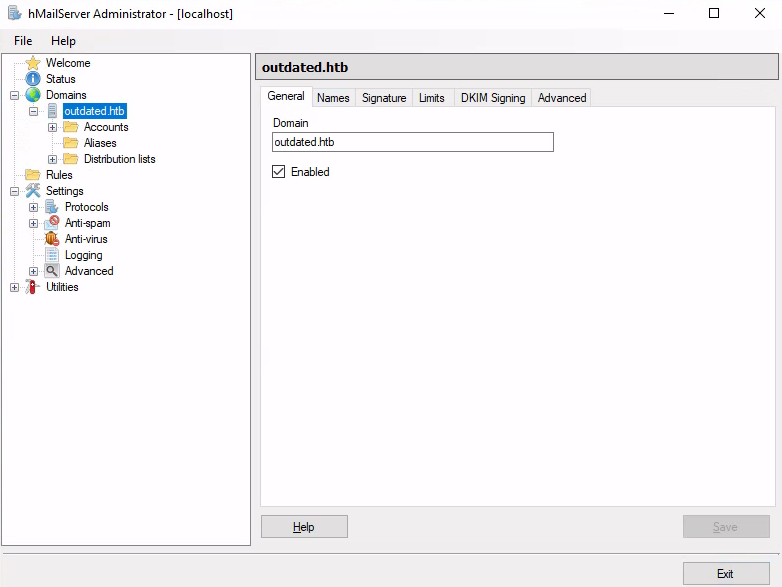Select the highlighted outdated.htb tree label
This screenshot has width=782, height=587.
[95, 111]
